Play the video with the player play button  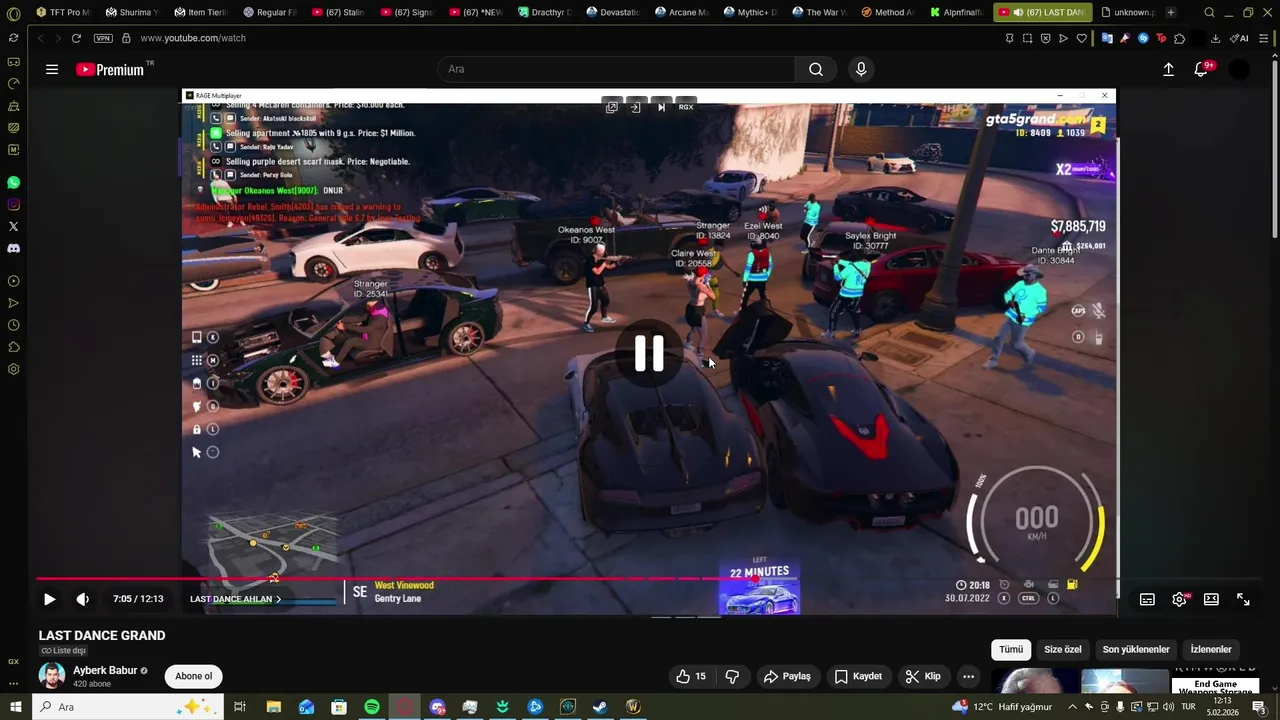click(x=49, y=599)
